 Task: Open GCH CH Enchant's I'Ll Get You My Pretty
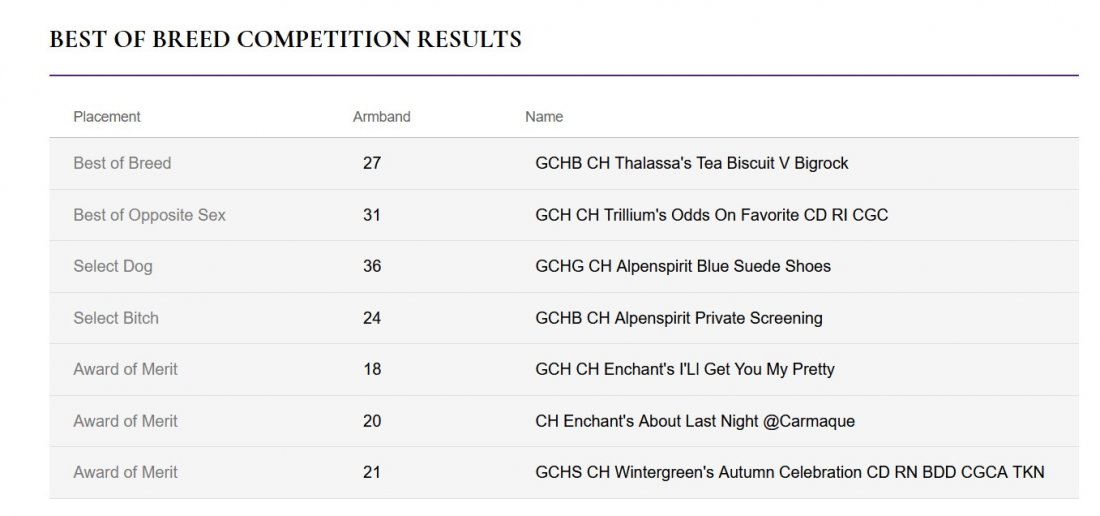tap(685, 369)
